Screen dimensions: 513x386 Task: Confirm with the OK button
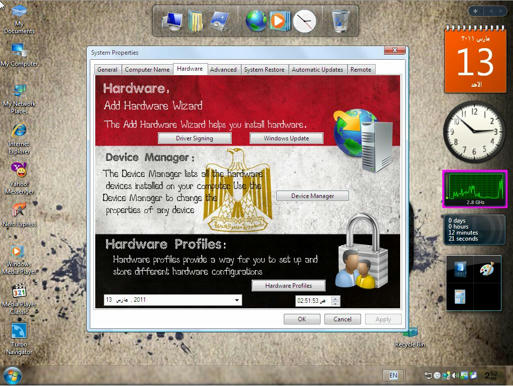pyautogui.click(x=302, y=319)
